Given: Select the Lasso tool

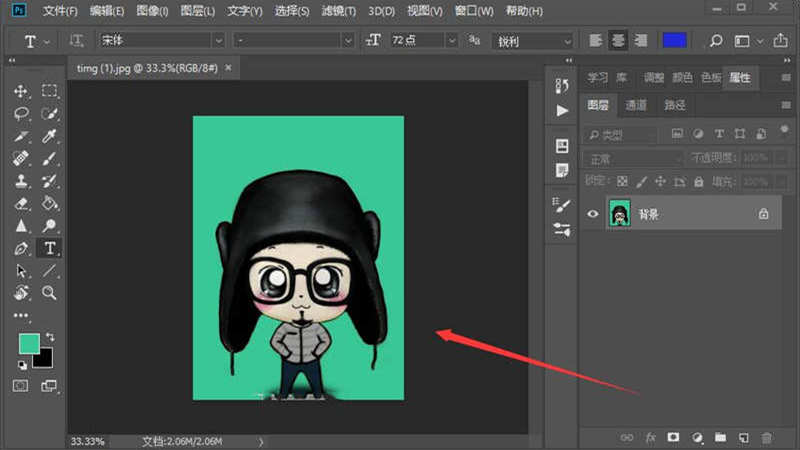Looking at the screenshot, I should click(x=22, y=113).
